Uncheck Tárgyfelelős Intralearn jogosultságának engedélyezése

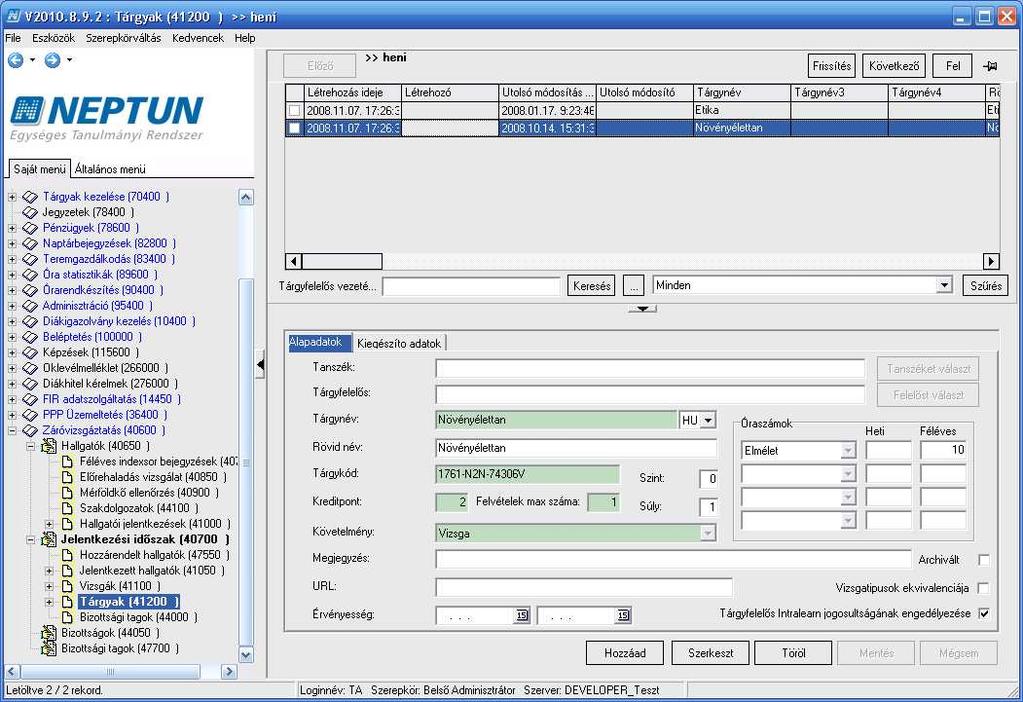pos(984,613)
